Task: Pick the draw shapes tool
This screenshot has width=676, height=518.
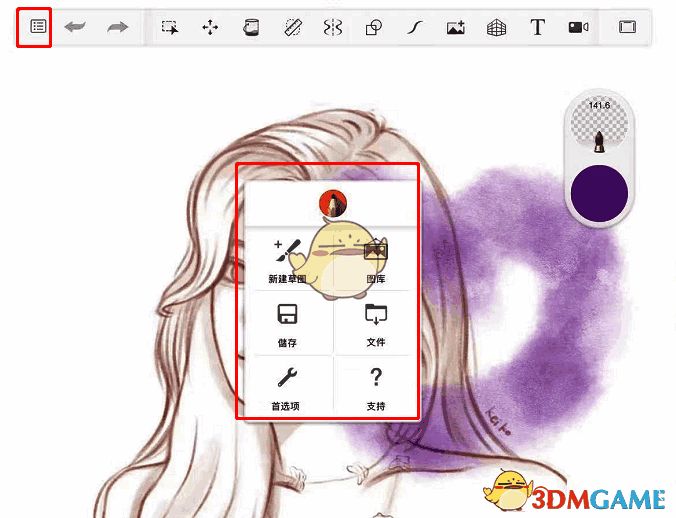Action: 374,27
